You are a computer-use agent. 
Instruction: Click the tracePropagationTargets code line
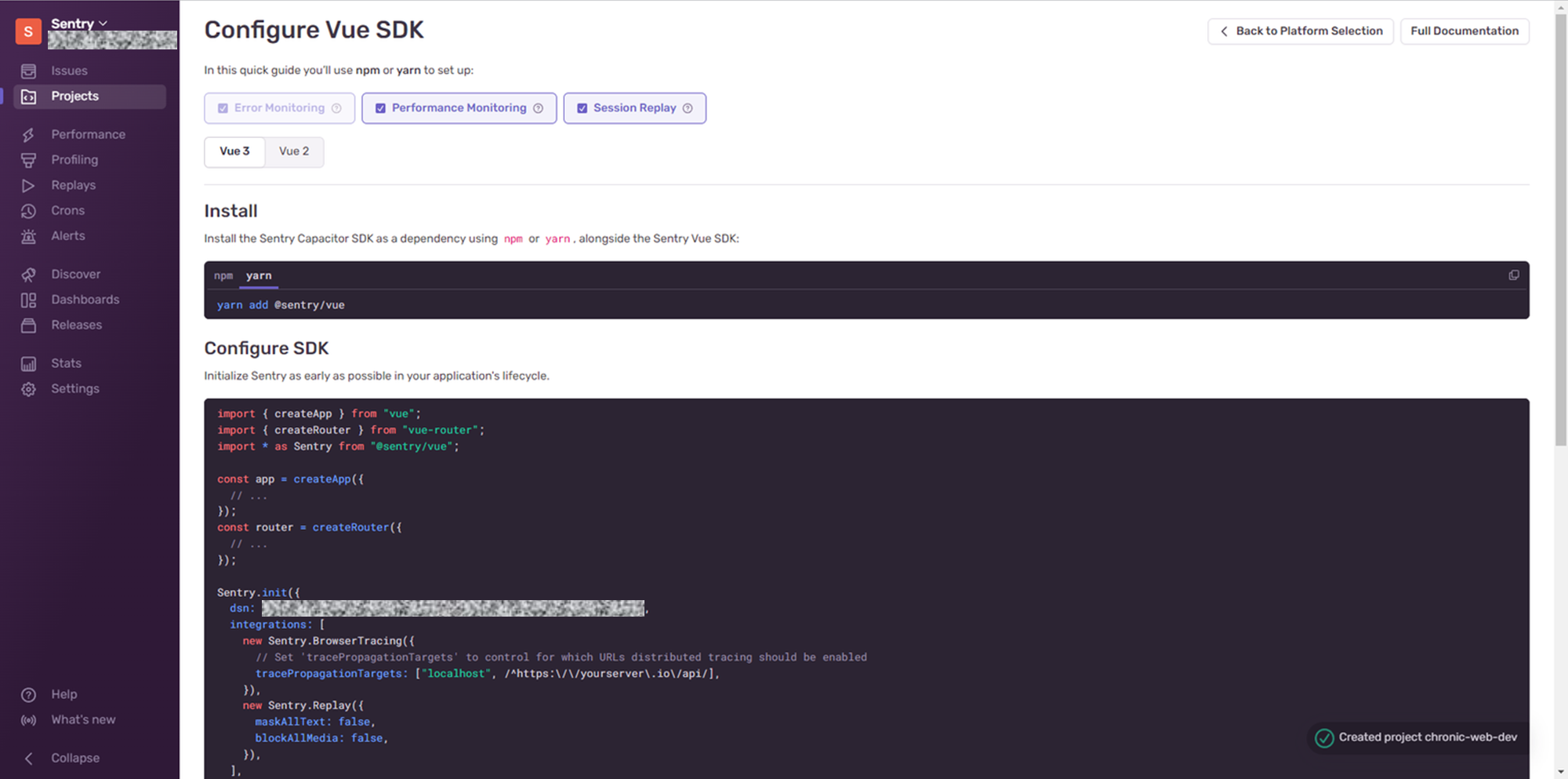(488, 674)
